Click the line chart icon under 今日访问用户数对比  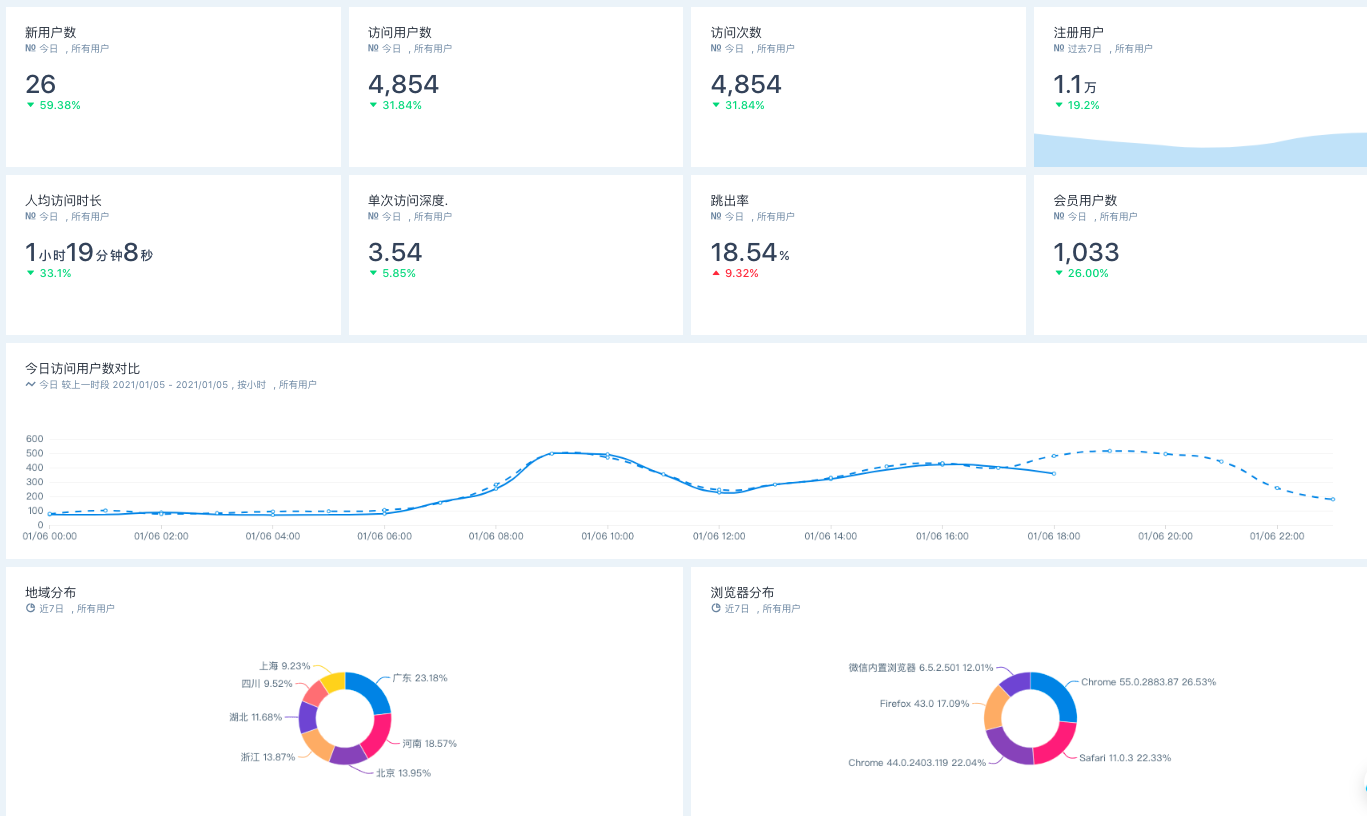pyautogui.click(x=30, y=384)
